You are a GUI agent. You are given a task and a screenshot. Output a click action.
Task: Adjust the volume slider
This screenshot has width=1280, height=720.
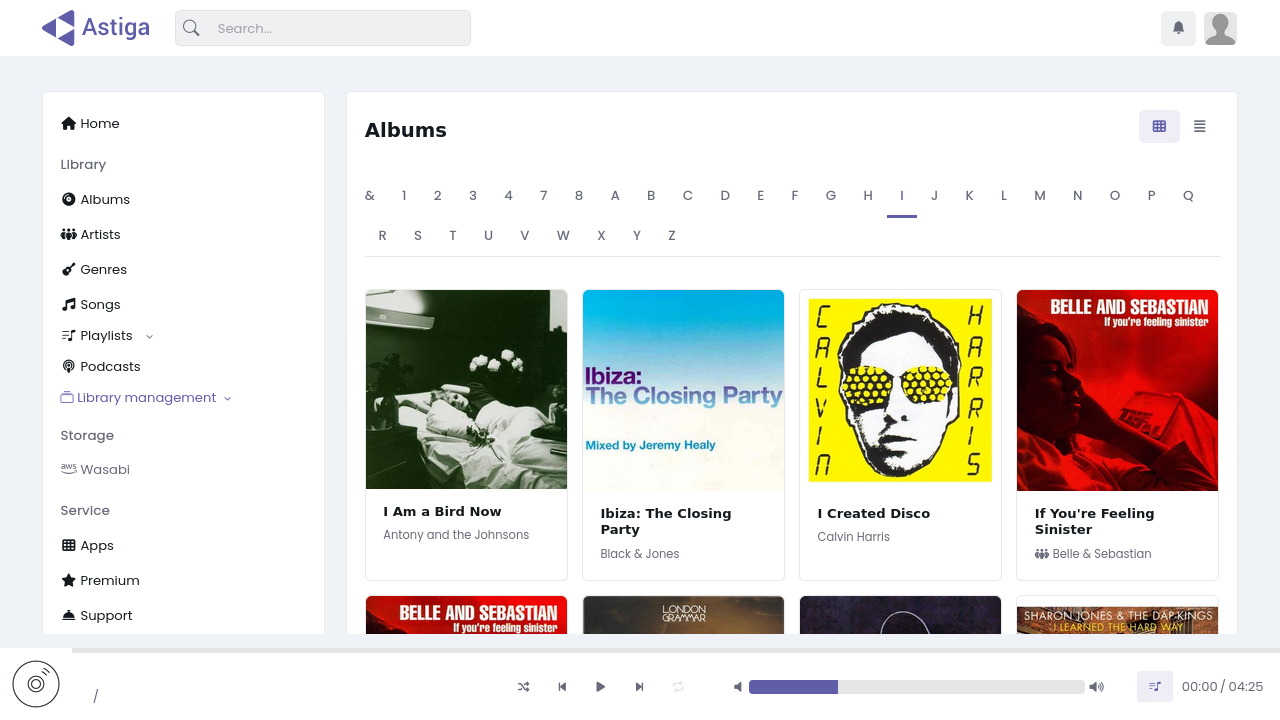[917, 687]
